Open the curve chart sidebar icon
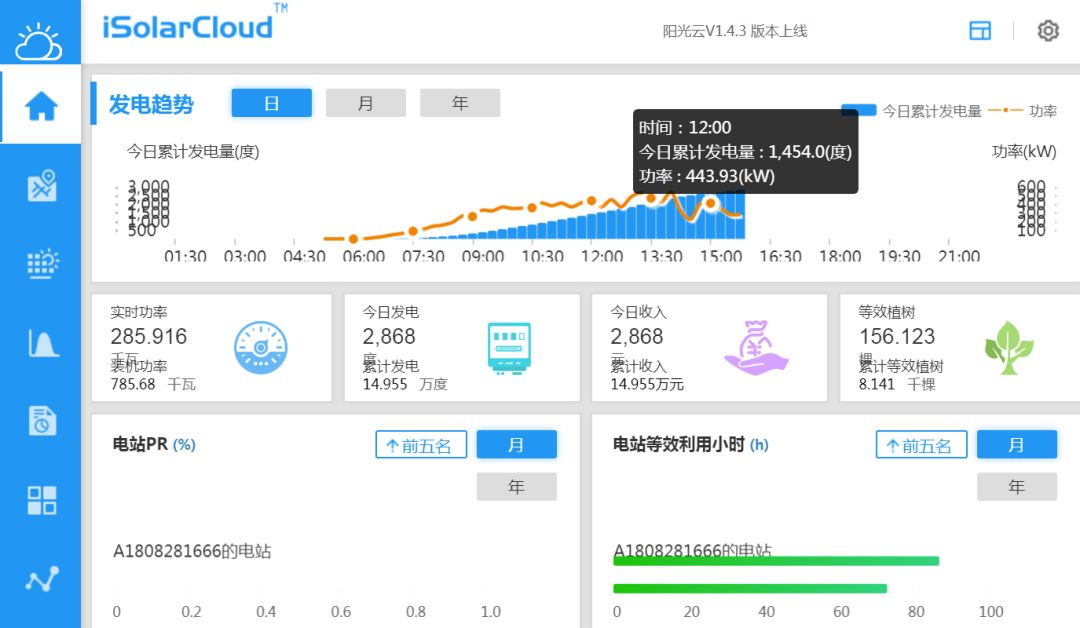This screenshot has width=1080, height=628. tap(42, 343)
